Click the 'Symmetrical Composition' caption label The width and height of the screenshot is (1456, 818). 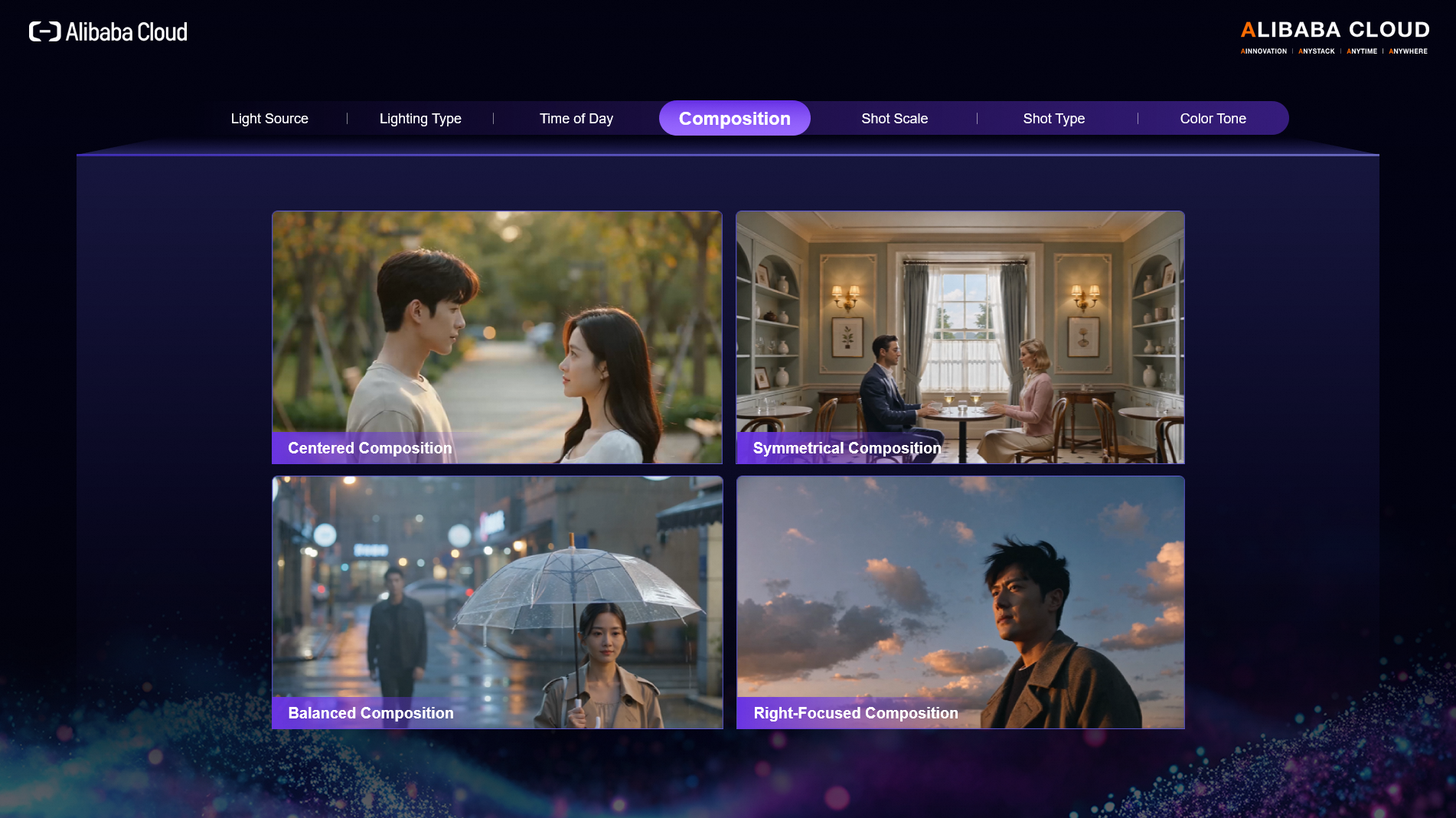(x=847, y=448)
